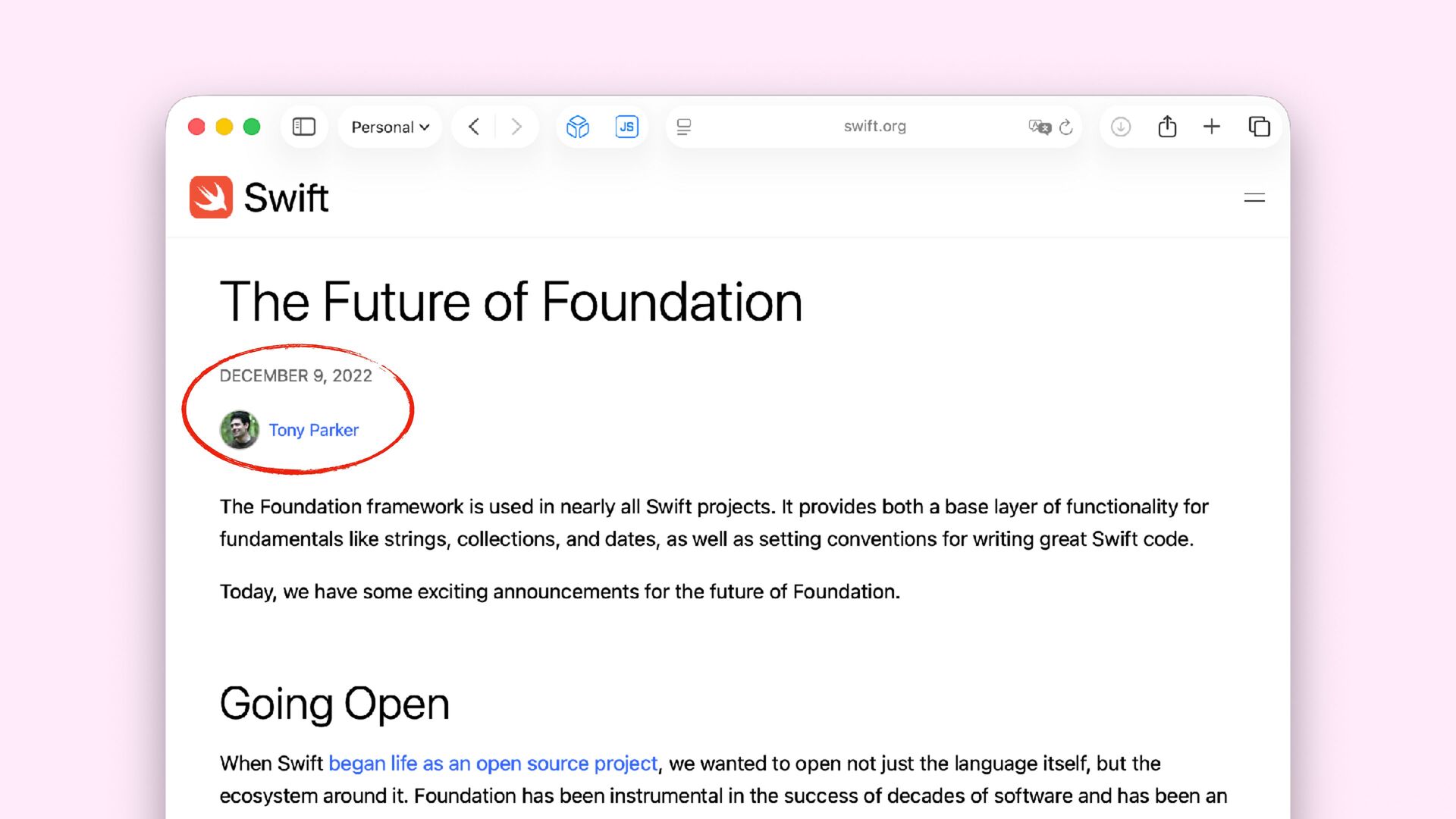Show the tab overview
The image size is (1456, 819).
coord(1259,127)
